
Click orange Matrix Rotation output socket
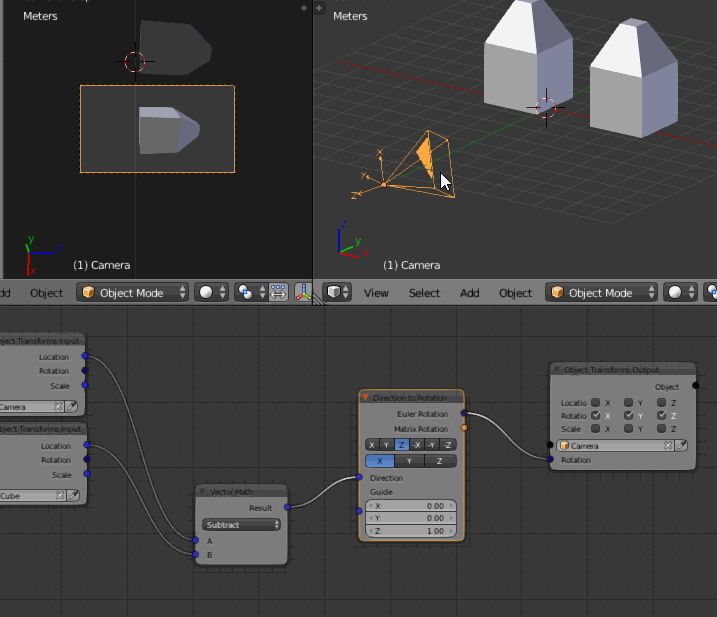tap(464, 428)
